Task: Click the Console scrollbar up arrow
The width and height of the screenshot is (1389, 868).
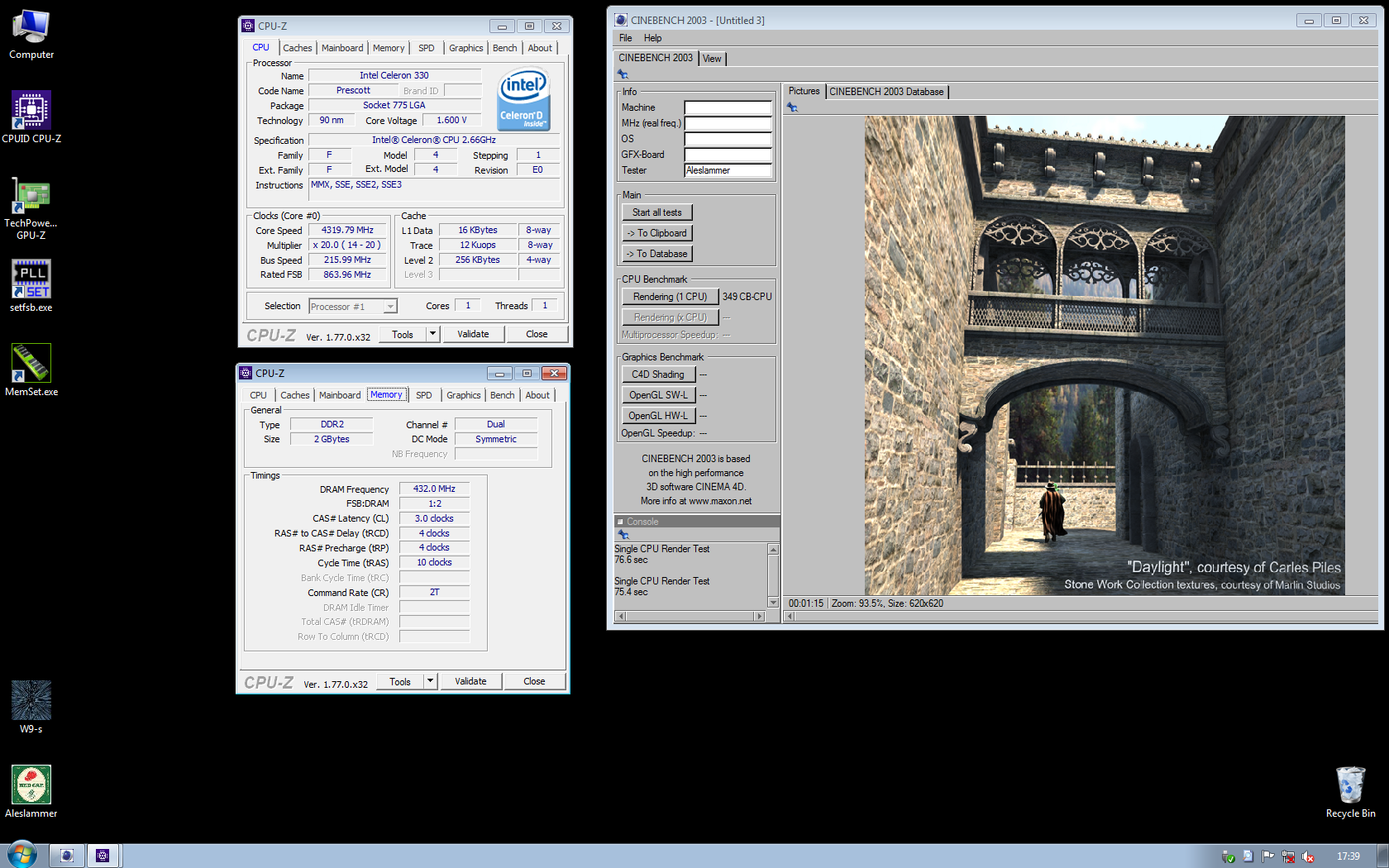Action: pyautogui.click(x=774, y=550)
